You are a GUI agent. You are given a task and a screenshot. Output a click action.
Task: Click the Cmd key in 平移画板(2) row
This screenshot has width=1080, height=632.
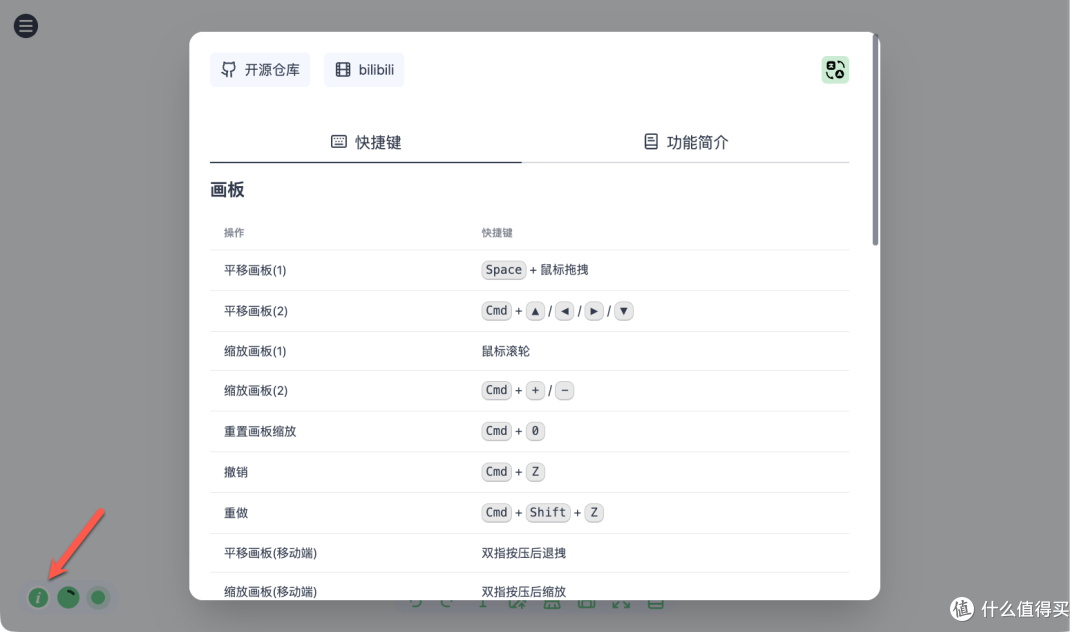click(x=497, y=310)
